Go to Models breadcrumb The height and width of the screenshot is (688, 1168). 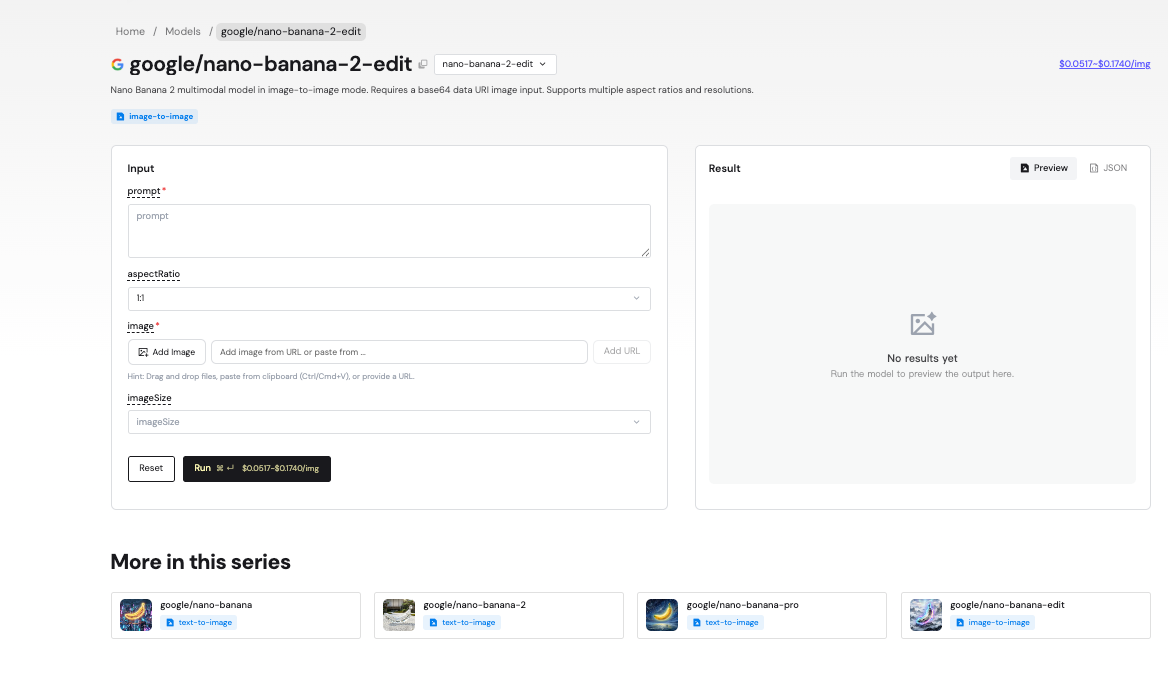pos(182,31)
